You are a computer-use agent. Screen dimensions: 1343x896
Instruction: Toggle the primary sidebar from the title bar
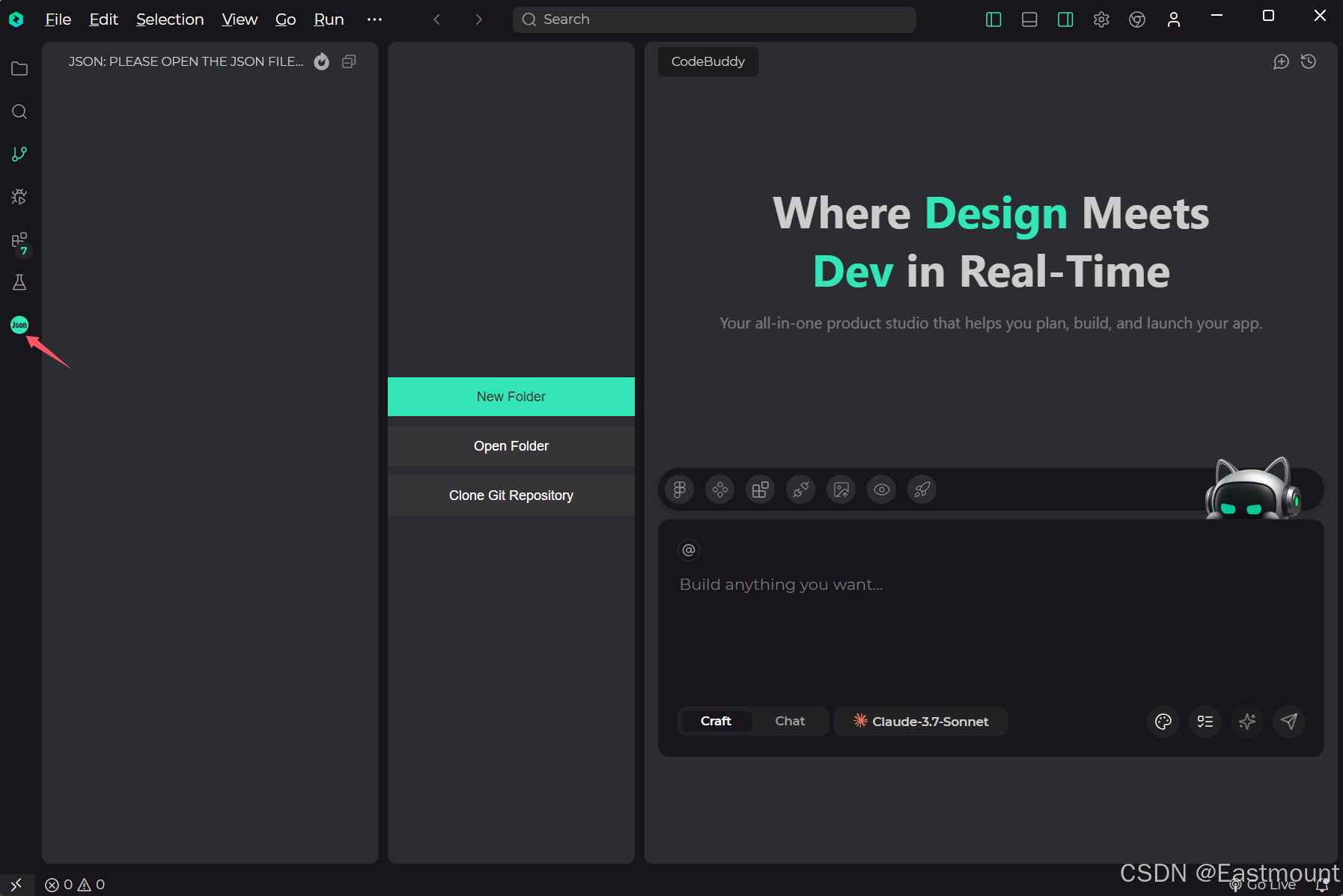(x=993, y=19)
